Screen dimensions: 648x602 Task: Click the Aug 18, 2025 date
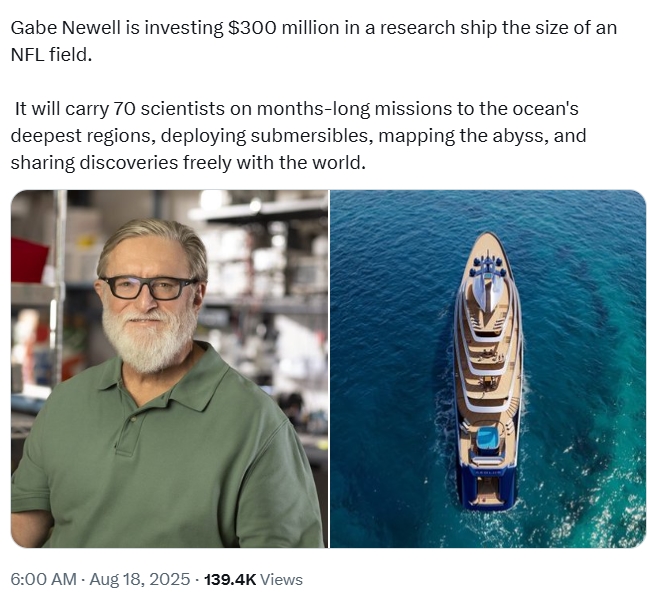[140, 579]
